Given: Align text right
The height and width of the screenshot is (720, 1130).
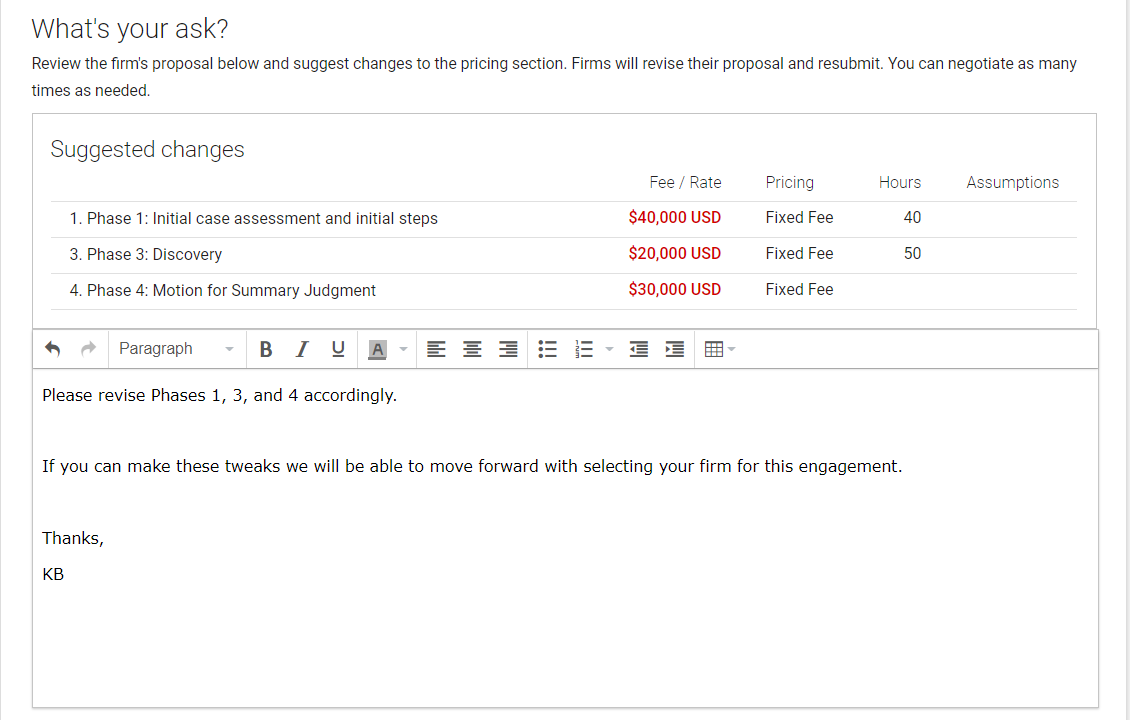Looking at the screenshot, I should [x=508, y=350].
